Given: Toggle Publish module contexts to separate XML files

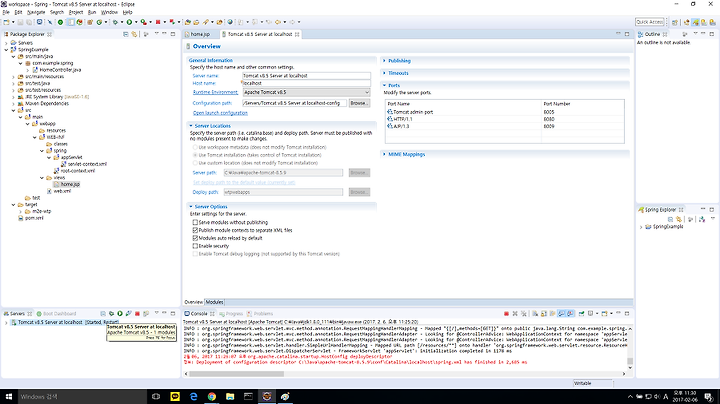Looking at the screenshot, I should 195,230.
